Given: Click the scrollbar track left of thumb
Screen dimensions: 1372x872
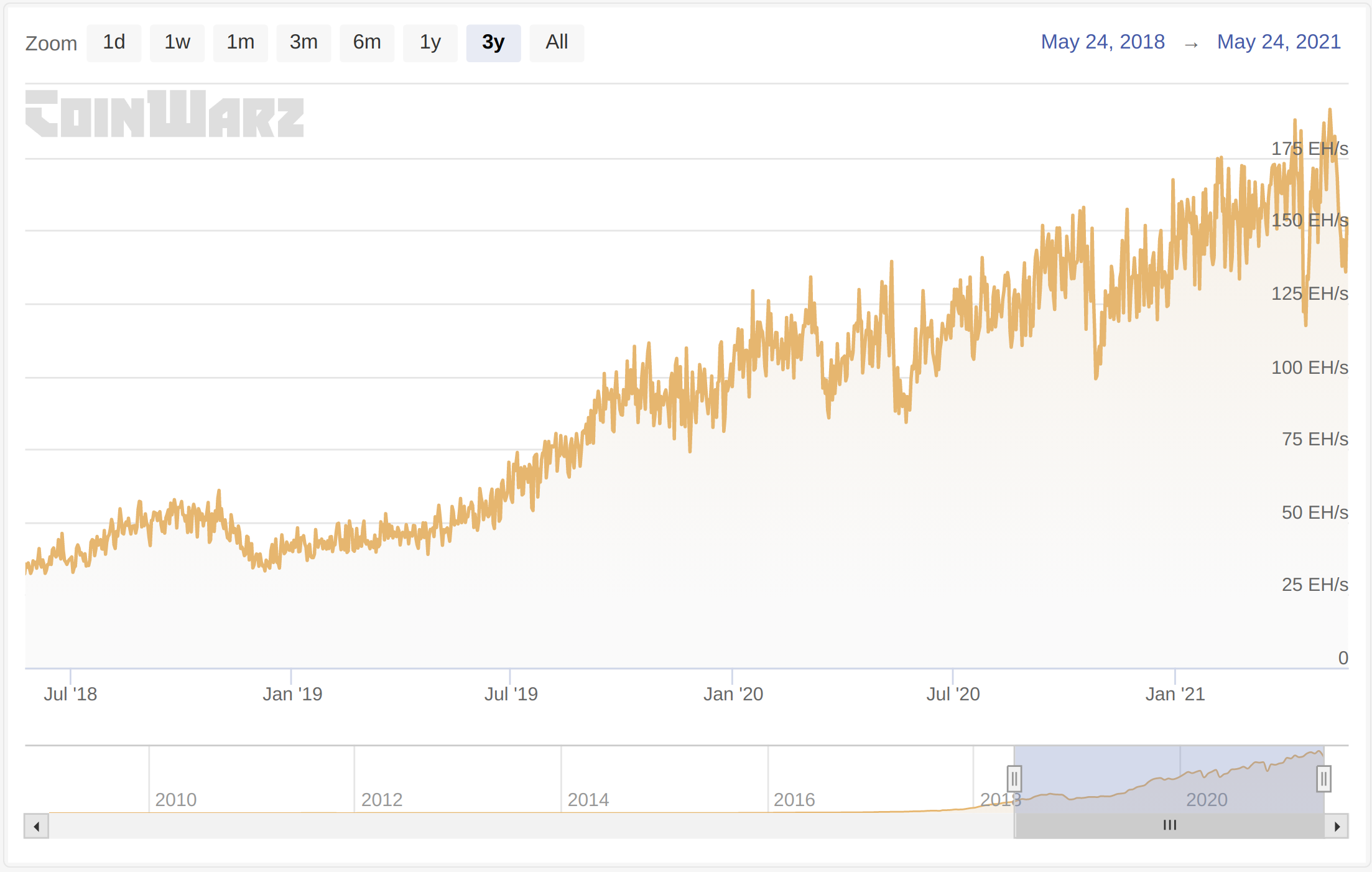Looking at the screenshot, I should click(529, 826).
